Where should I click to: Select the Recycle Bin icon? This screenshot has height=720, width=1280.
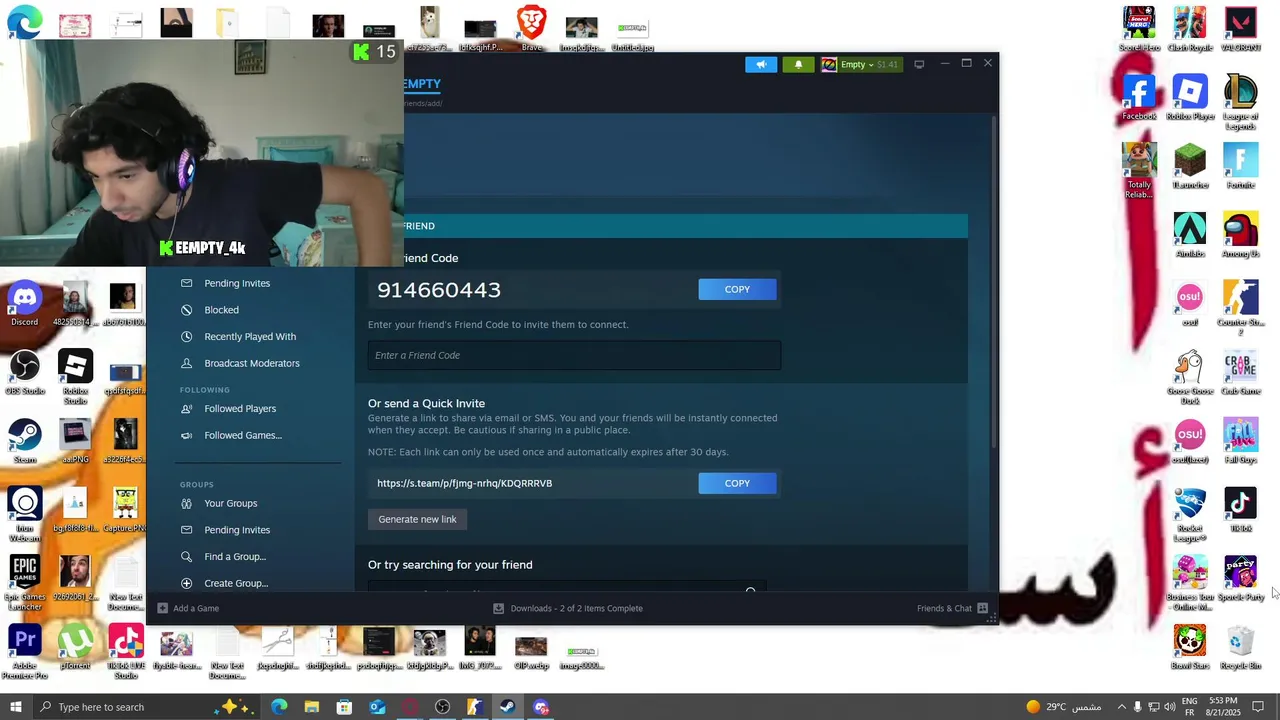point(1240,647)
